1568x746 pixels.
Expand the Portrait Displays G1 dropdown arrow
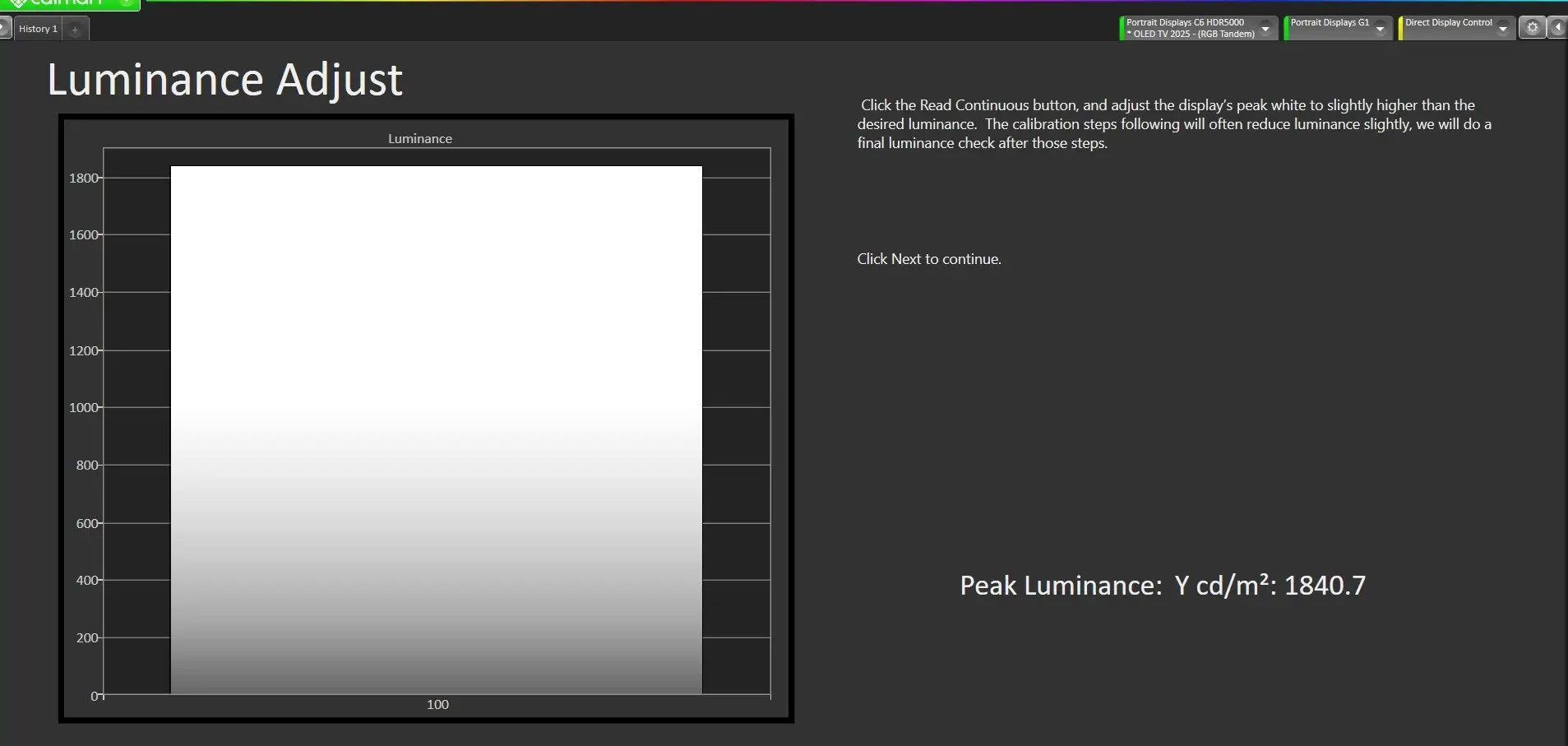pos(1381,29)
